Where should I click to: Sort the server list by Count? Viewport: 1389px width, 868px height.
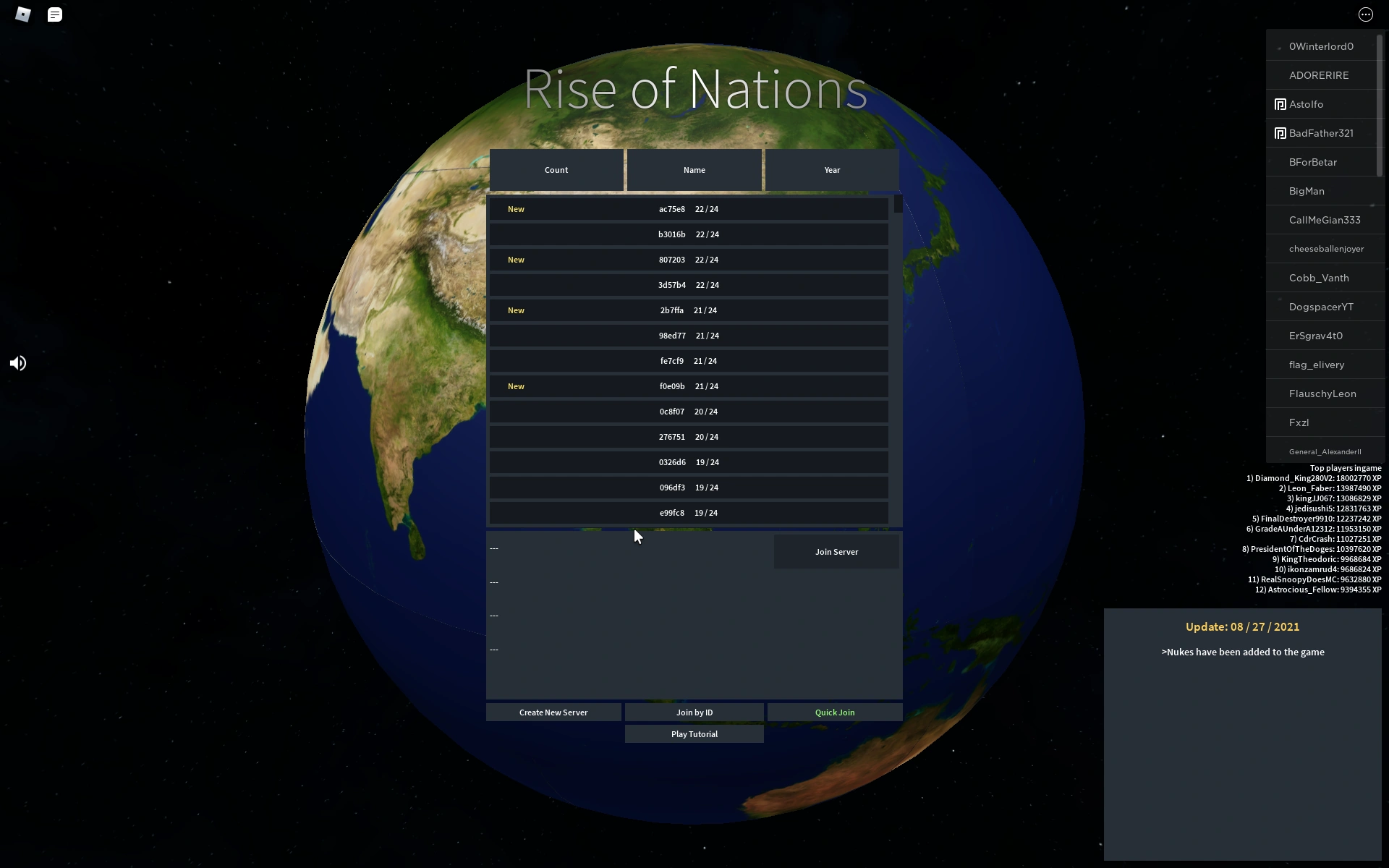click(556, 170)
